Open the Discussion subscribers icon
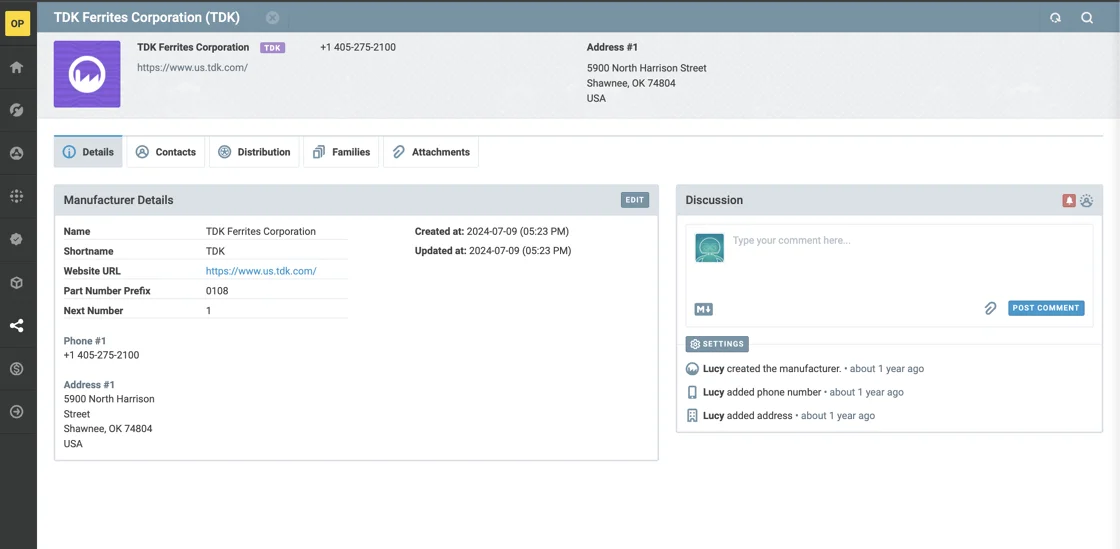Viewport: 1120px width, 549px height. click(1087, 201)
